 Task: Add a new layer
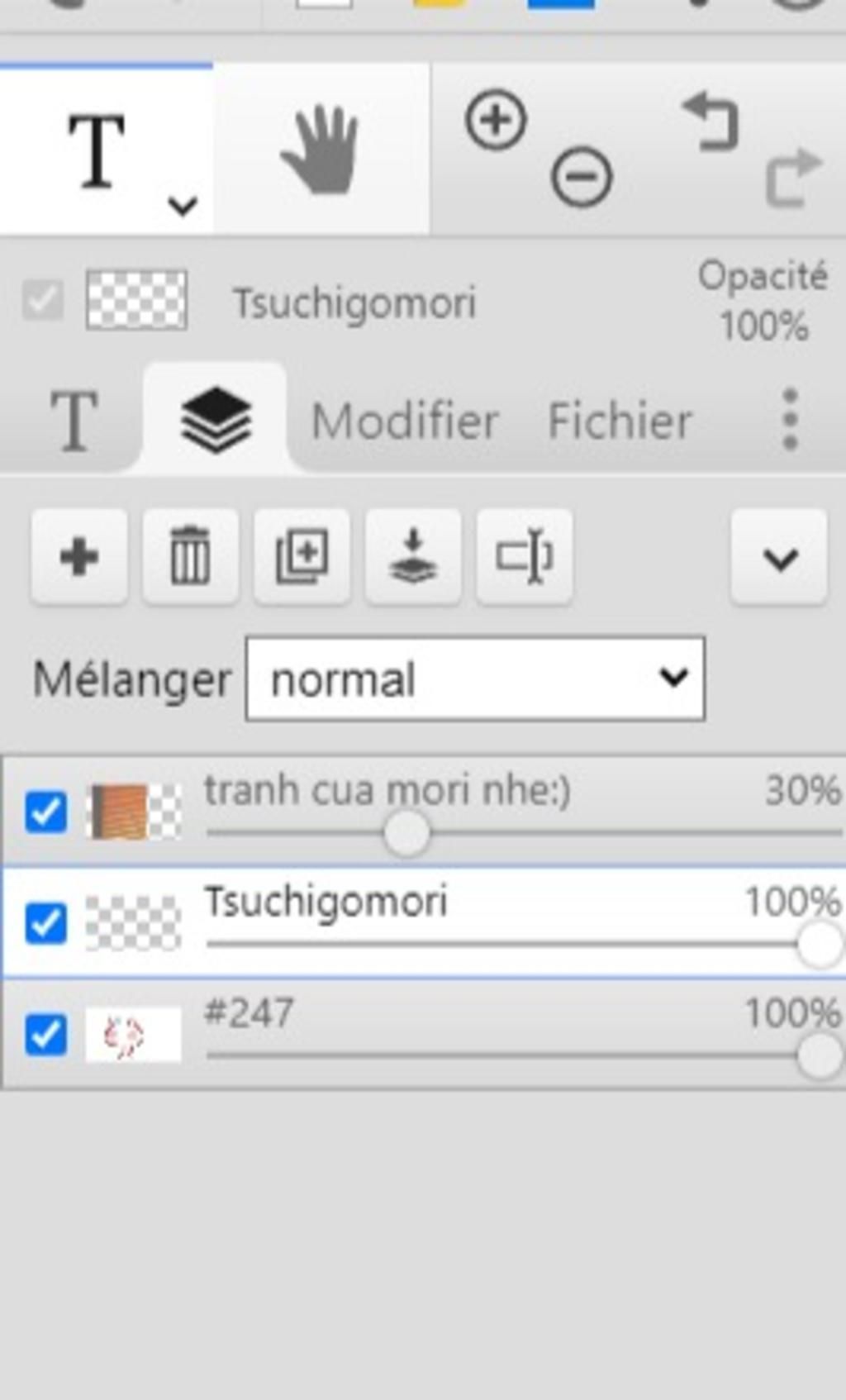pos(79,556)
